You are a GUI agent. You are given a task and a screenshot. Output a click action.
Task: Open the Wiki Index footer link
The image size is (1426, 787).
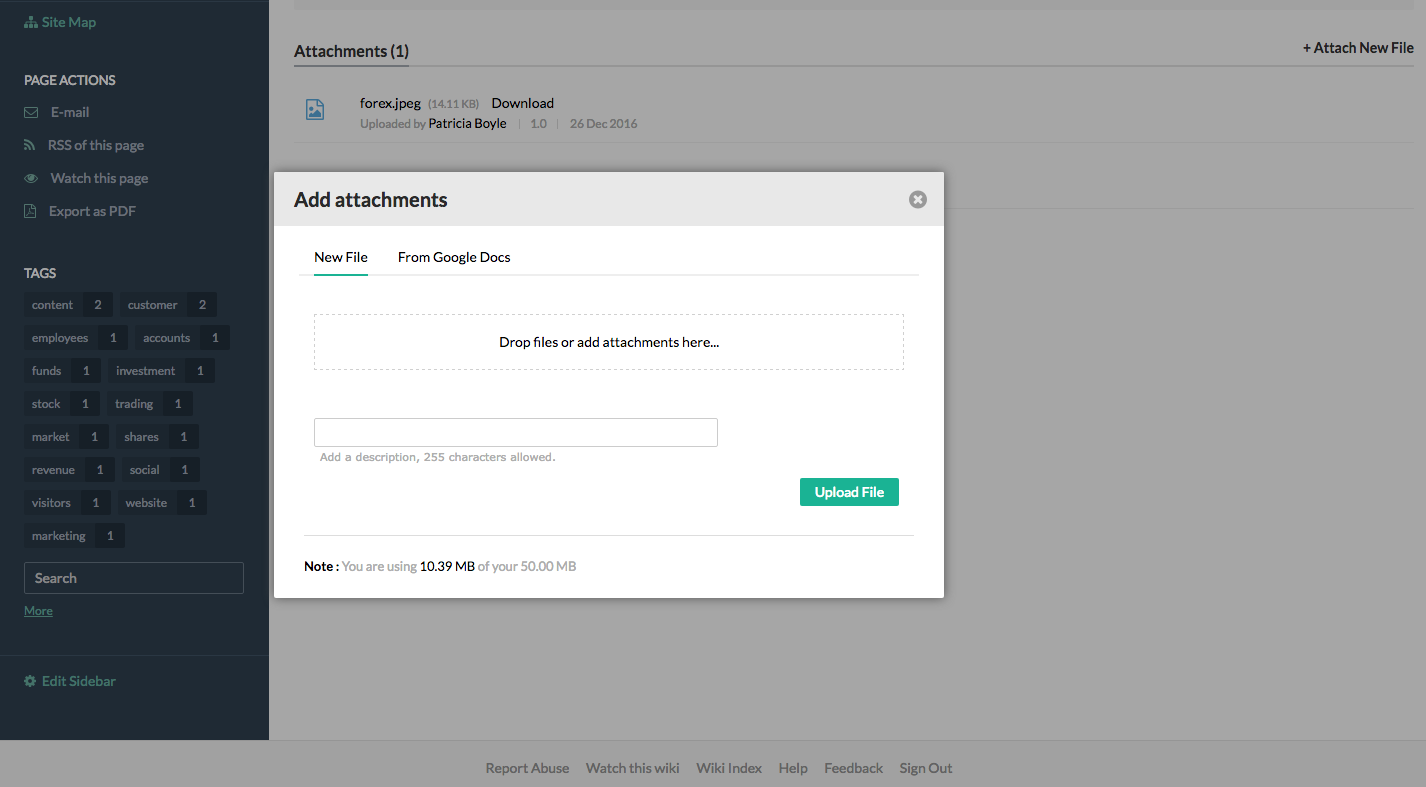(729, 768)
